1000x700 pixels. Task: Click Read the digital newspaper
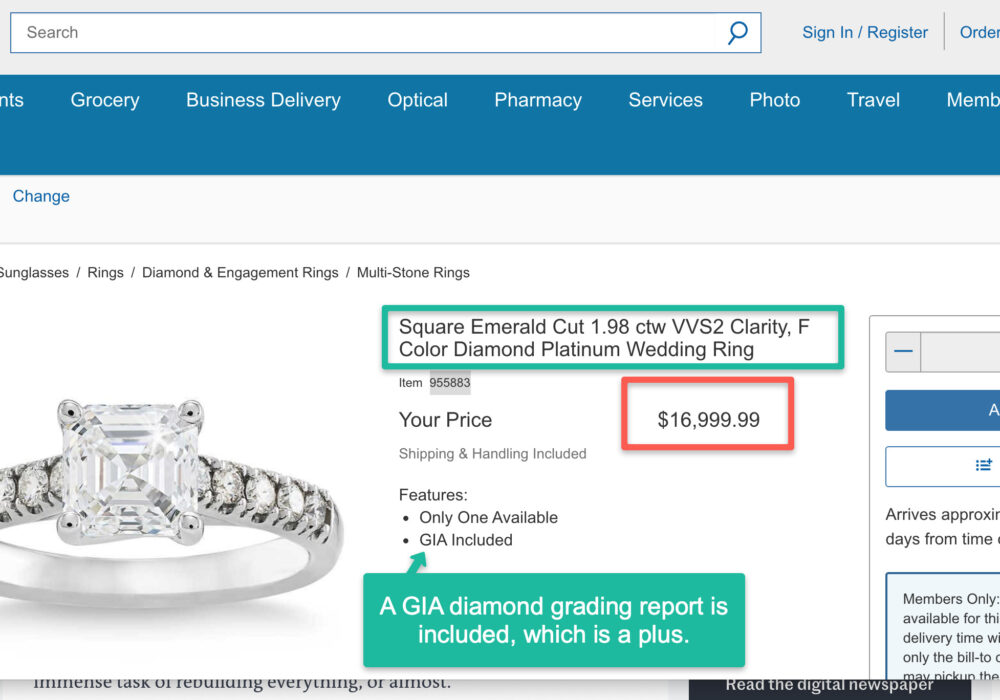(829, 685)
